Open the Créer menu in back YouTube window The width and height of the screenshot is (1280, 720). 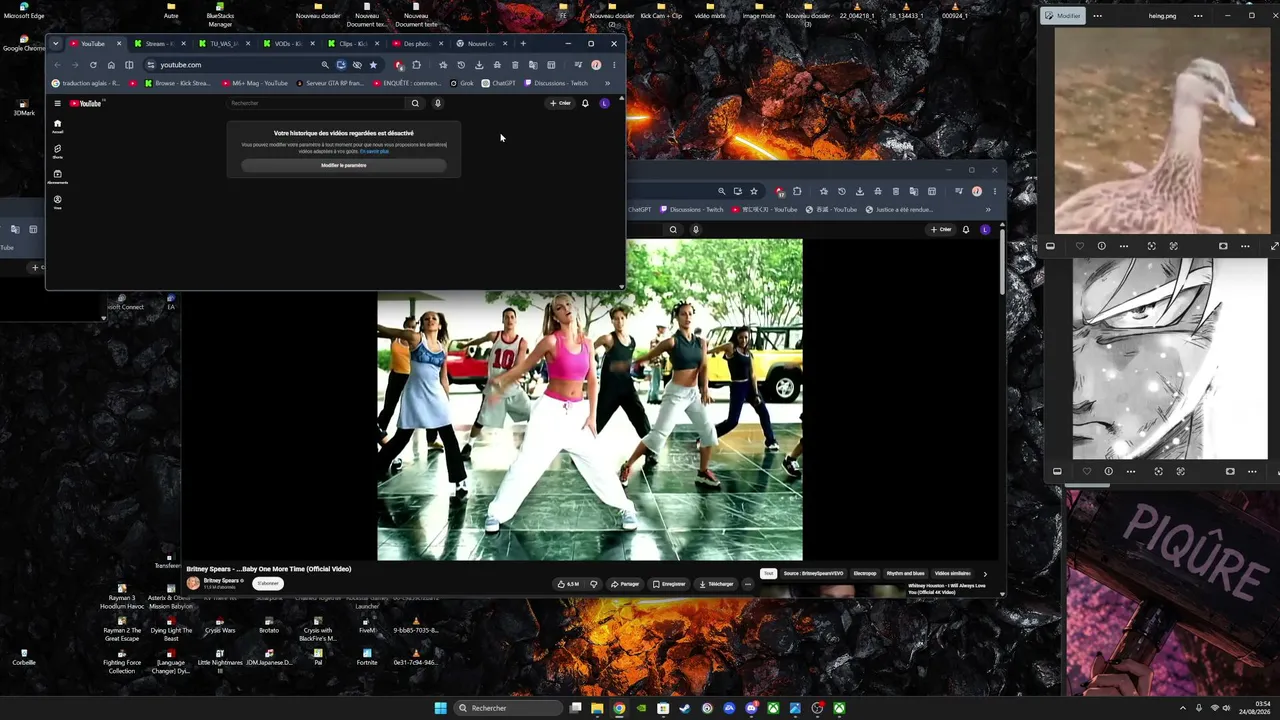[941, 230]
